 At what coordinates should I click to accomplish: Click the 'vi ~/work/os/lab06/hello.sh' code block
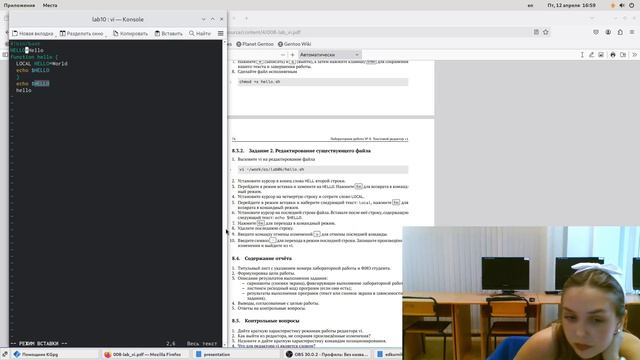coord(322,169)
